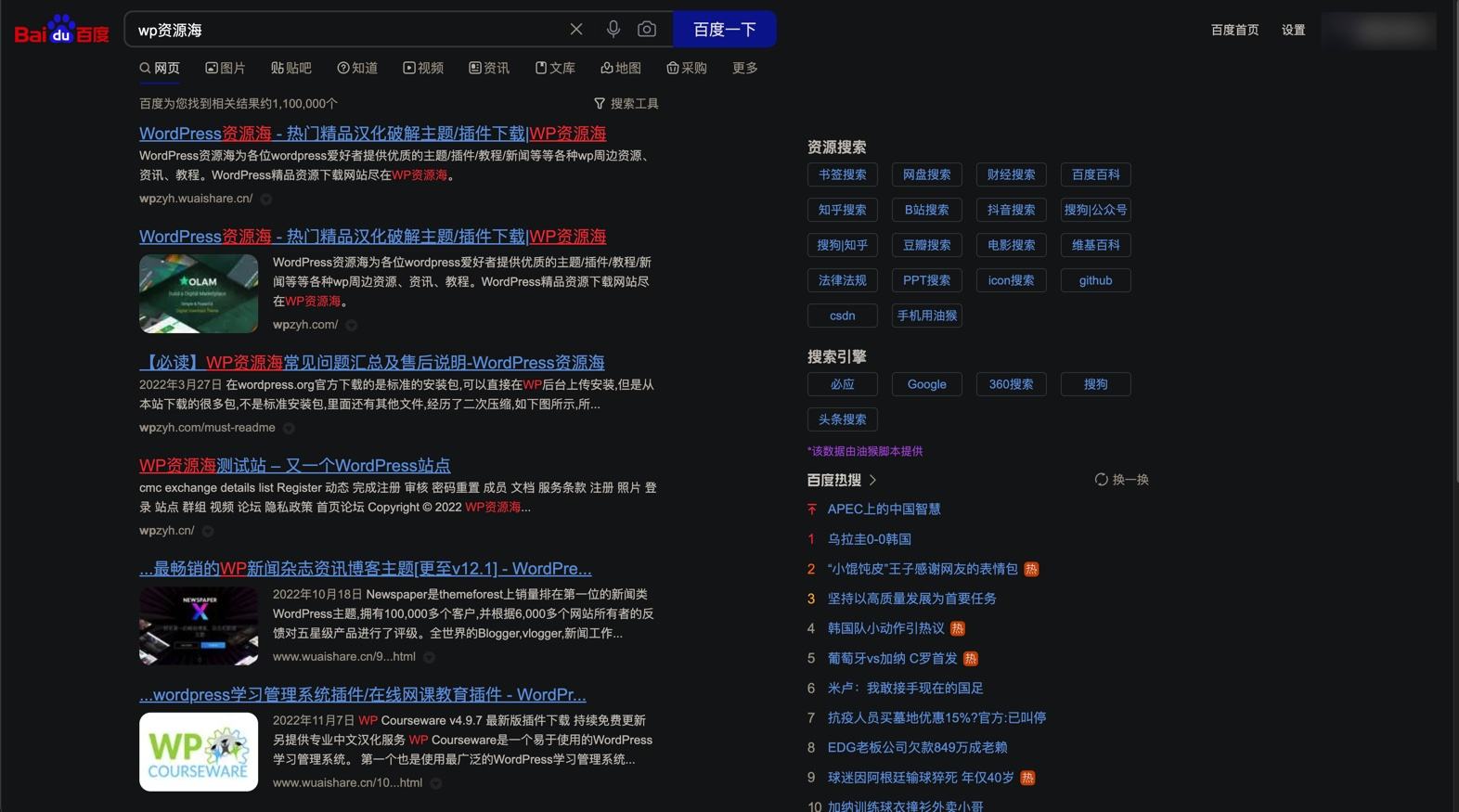Refresh hot list with 换一换
Image resolution: width=1459 pixels, height=812 pixels.
(x=1122, y=480)
